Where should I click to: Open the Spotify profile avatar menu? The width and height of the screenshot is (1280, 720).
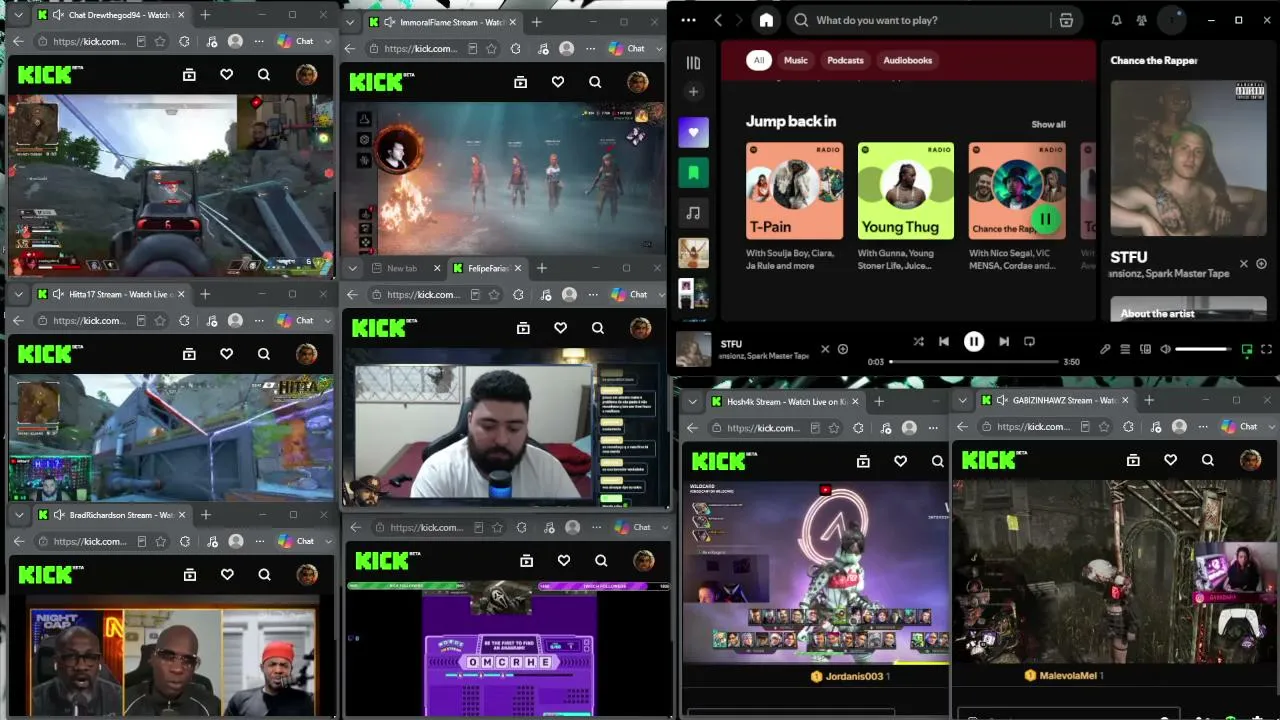click(1172, 20)
